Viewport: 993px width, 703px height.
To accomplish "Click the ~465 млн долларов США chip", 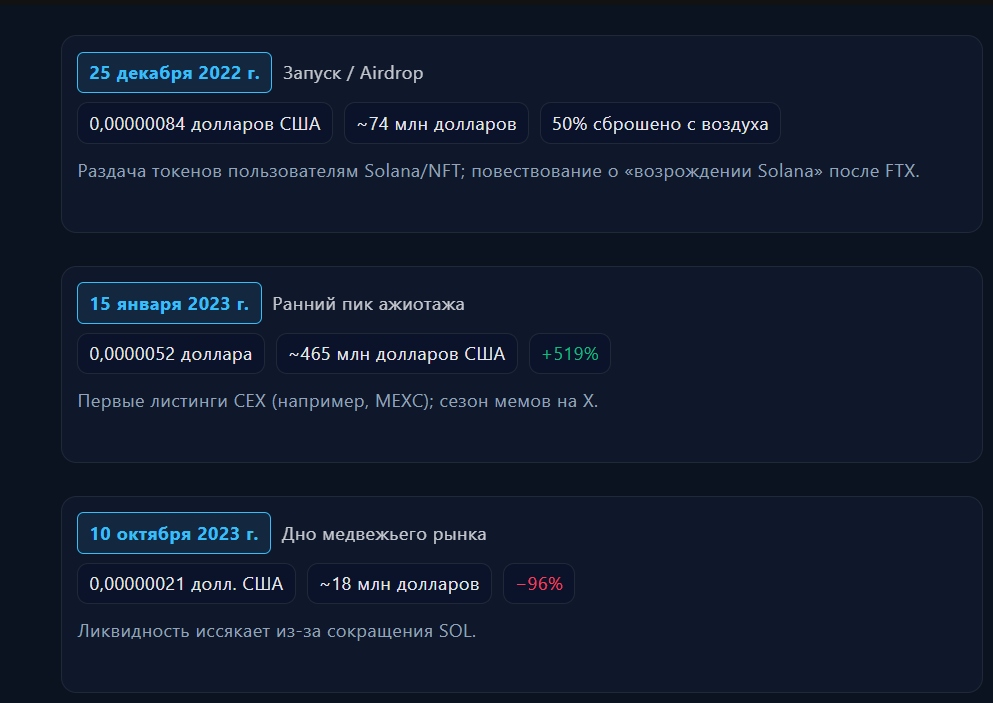I will coord(397,354).
